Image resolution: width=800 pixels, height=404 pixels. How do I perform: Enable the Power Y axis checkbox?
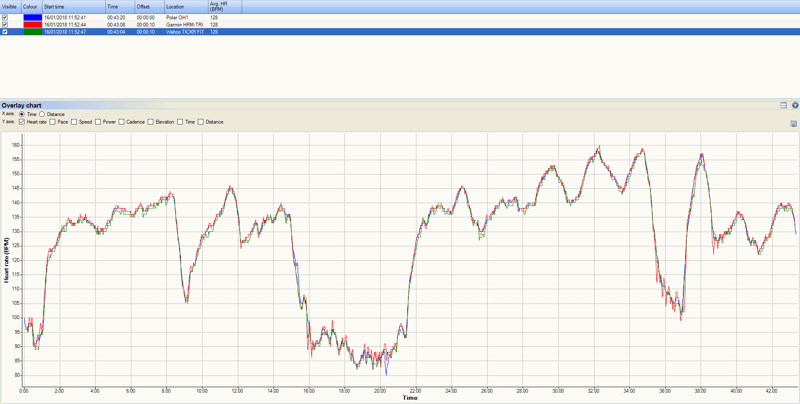coord(98,122)
